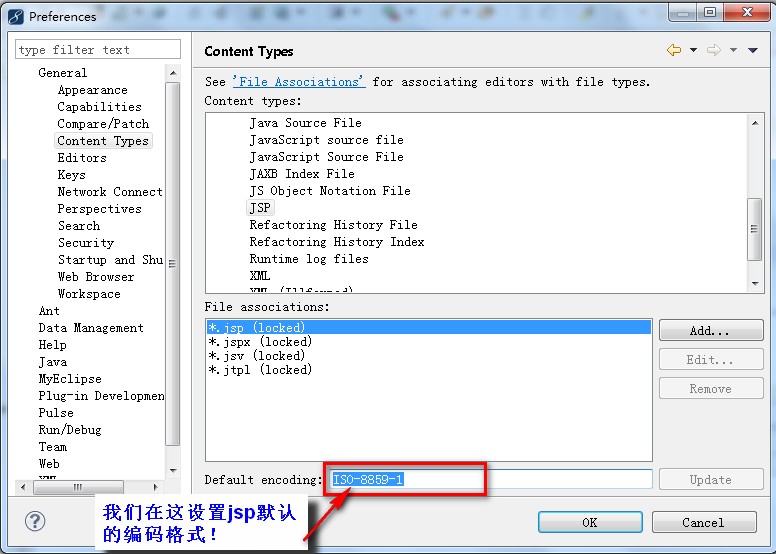Select JavaScript source file content type
Viewport: 776px width, 554px height.
click(x=327, y=140)
